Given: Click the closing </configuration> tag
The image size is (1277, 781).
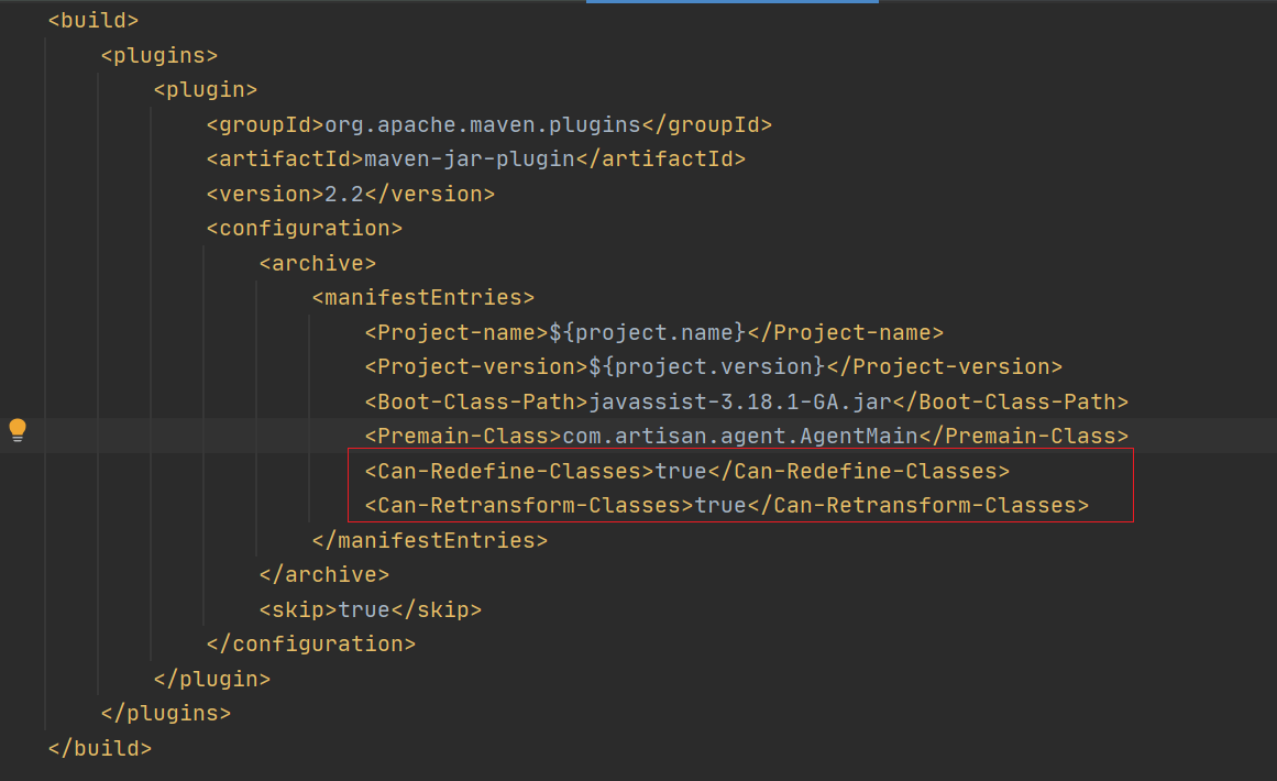Looking at the screenshot, I should 311,643.
